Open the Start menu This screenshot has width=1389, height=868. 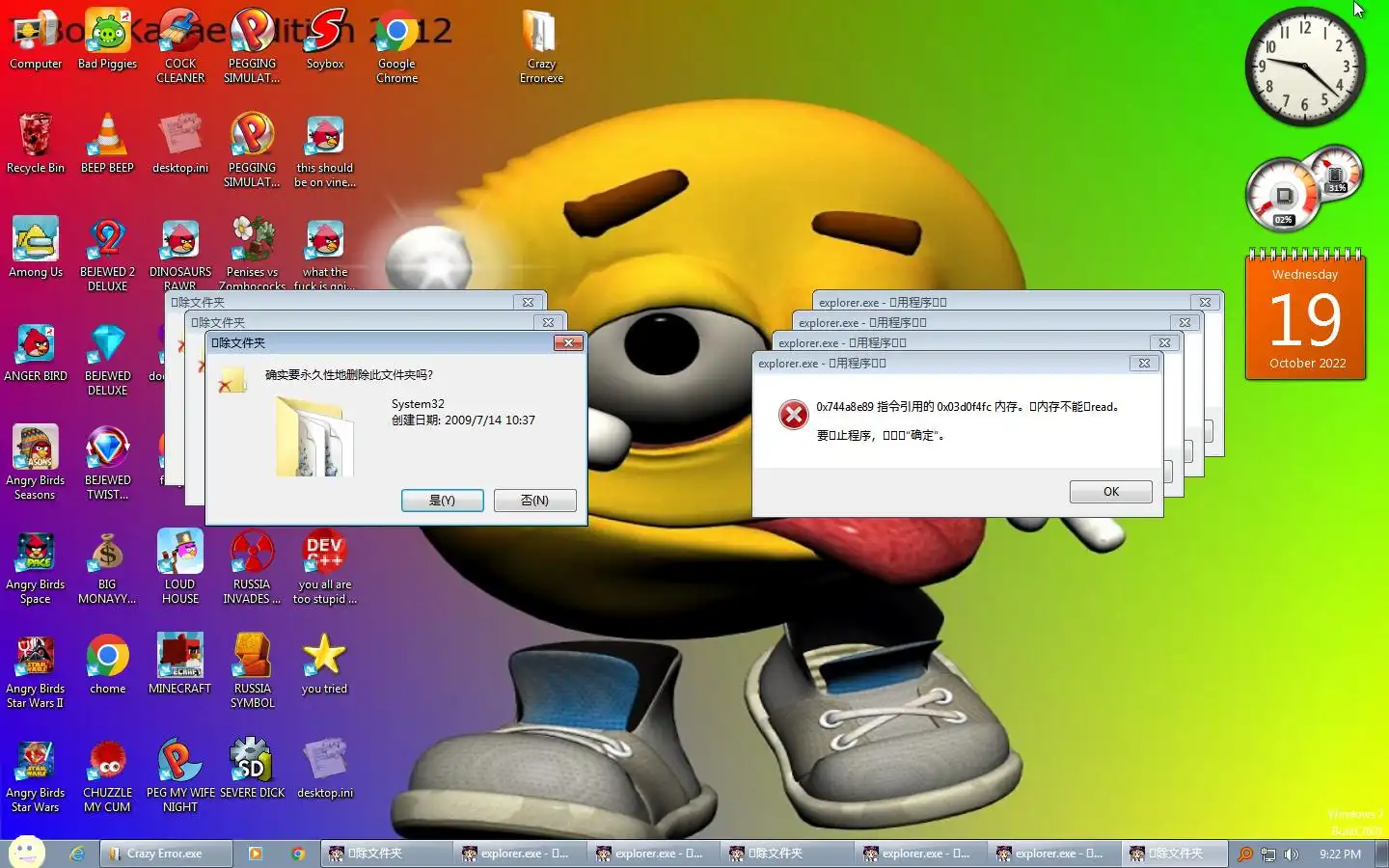27,853
